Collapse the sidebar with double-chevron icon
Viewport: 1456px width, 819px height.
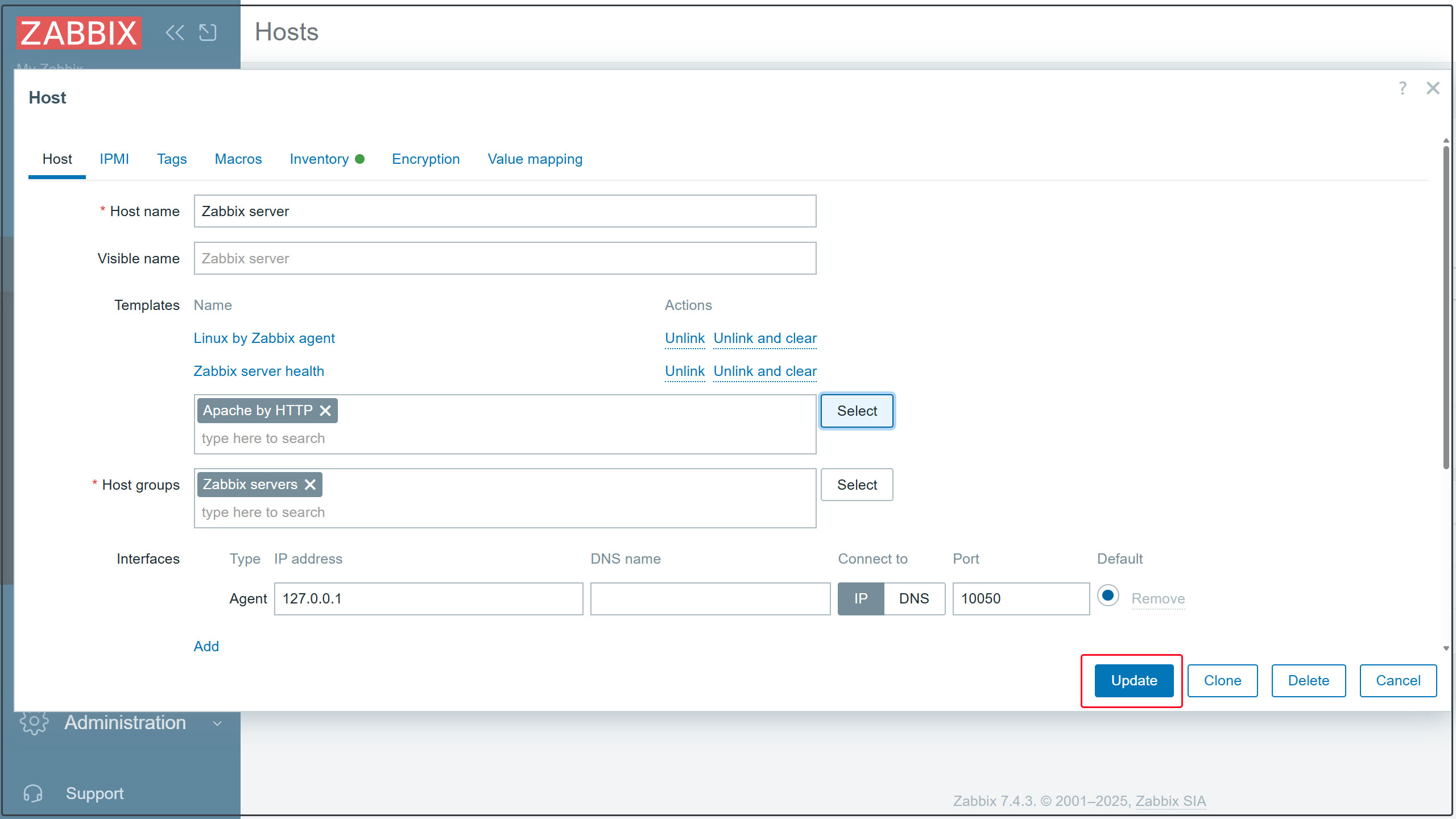click(175, 32)
